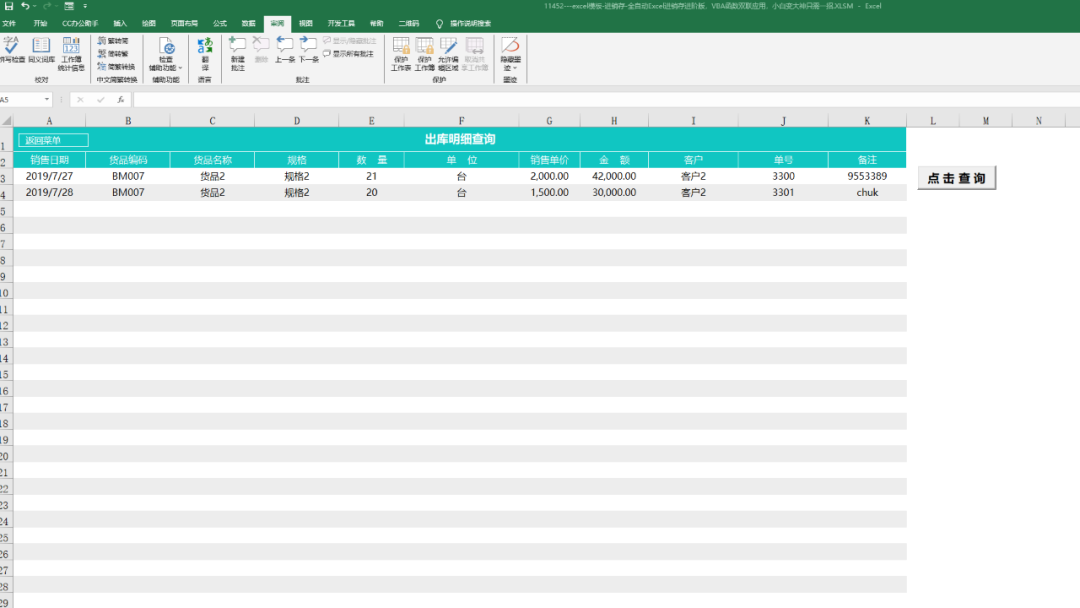Go to next comment (下一条)

(309, 50)
